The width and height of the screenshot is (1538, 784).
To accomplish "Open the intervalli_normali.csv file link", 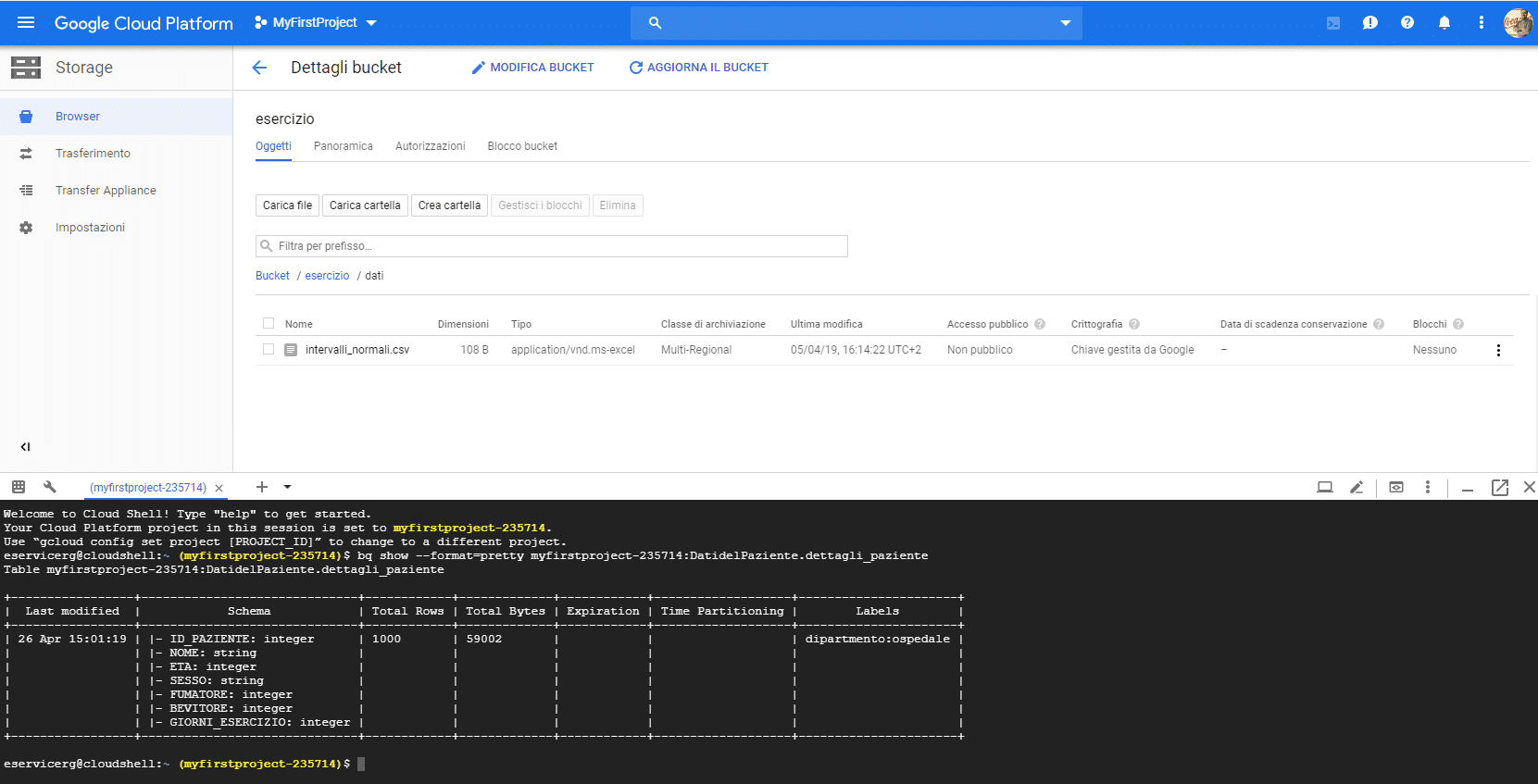I will click(357, 350).
